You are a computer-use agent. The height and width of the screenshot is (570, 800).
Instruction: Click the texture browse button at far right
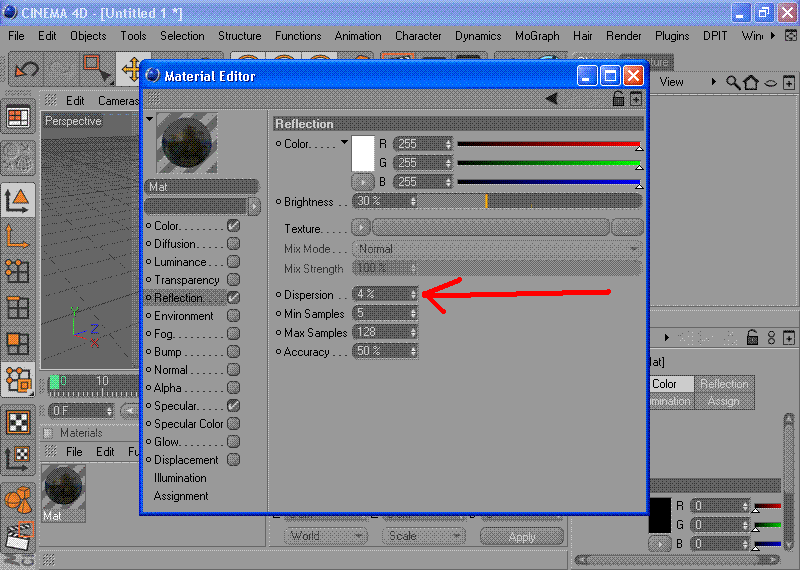tap(627, 228)
